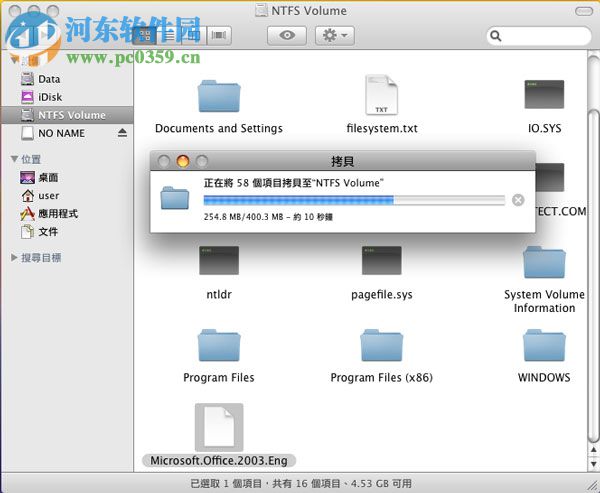Eject the NO NAME volume

122,133
